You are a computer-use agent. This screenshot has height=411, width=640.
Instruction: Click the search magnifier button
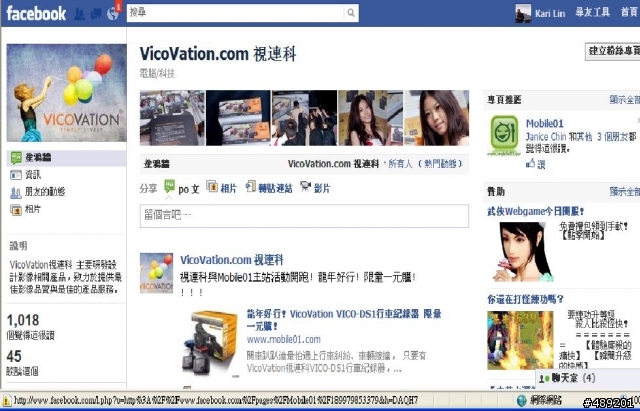pos(351,13)
